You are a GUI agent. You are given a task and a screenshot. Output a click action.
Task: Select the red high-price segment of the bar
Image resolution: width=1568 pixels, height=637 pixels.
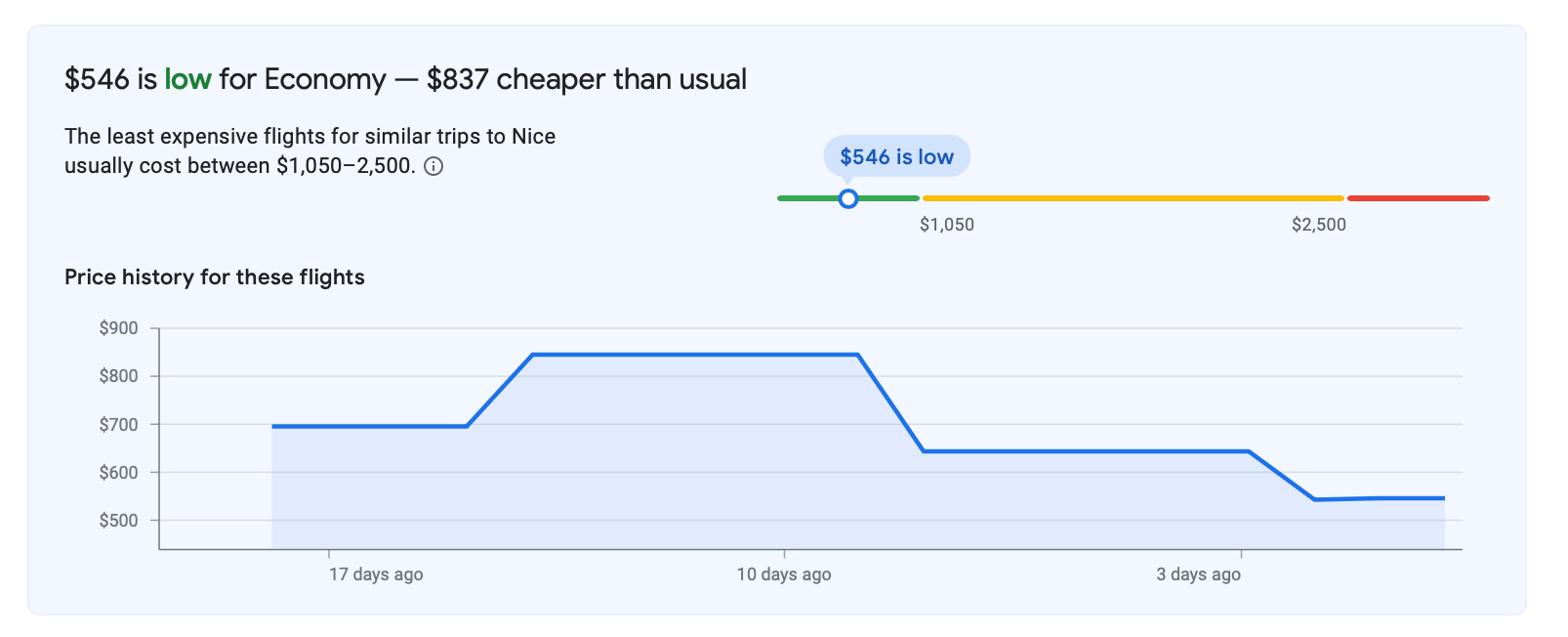[1418, 198]
